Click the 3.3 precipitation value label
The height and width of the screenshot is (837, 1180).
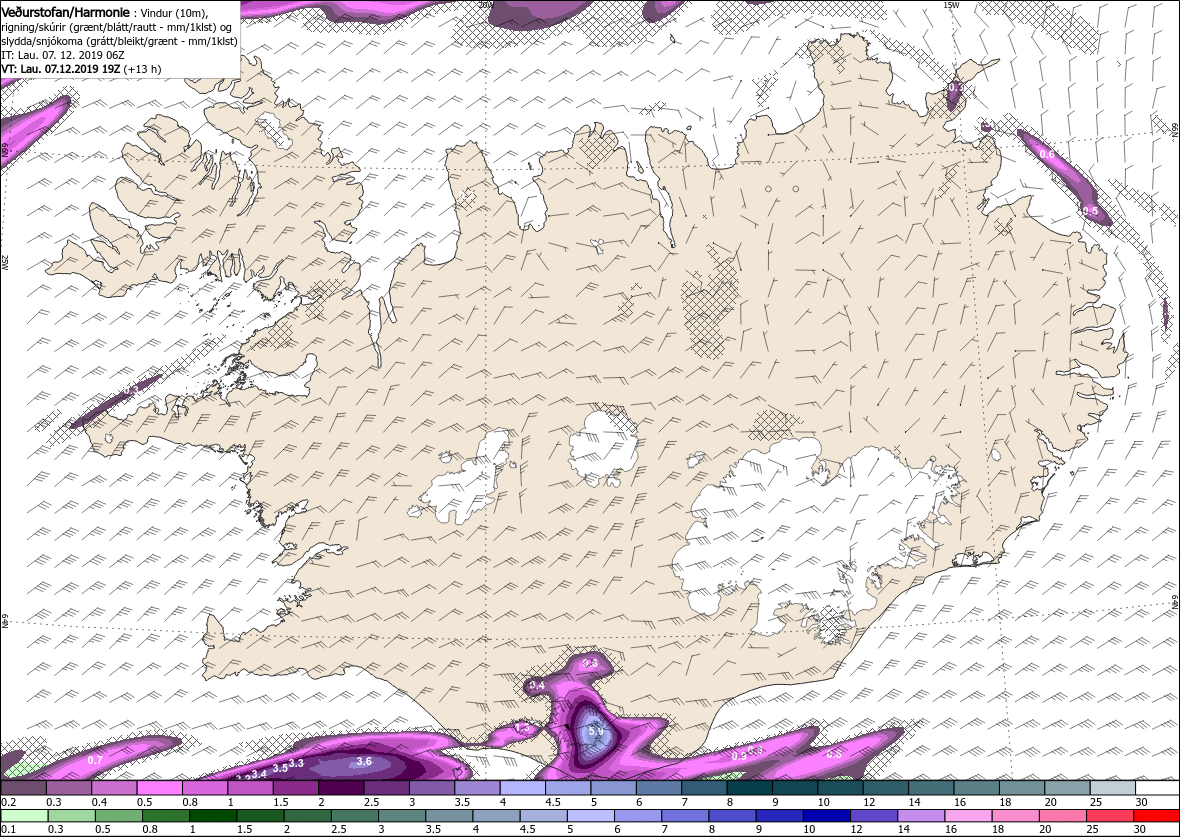(x=297, y=763)
